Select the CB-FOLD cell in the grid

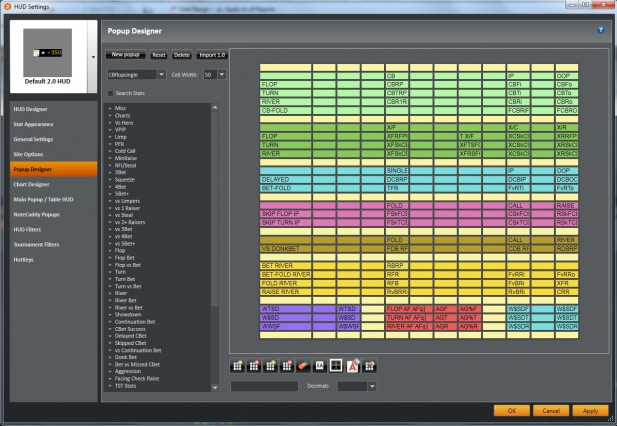coord(285,111)
